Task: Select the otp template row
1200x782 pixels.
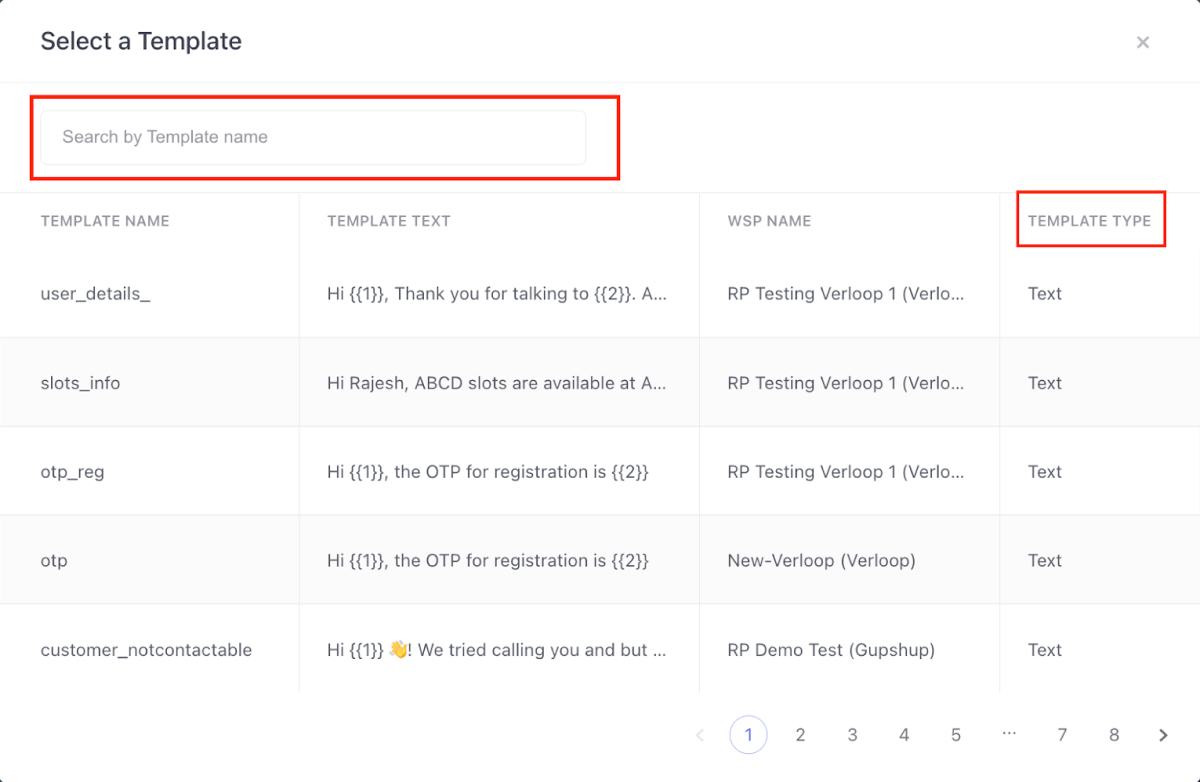Action: click(x=54, y=561)
